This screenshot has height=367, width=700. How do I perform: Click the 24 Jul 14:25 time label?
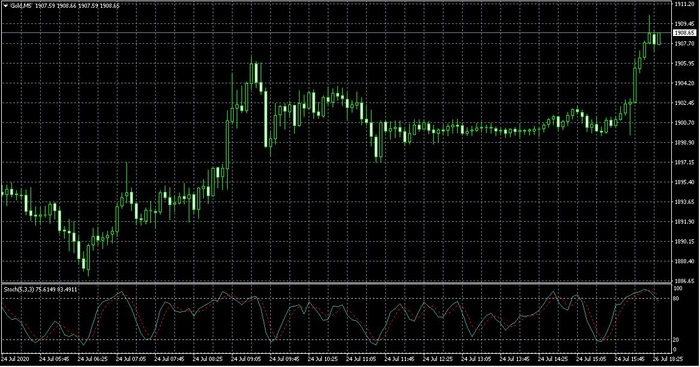(553, 359)
